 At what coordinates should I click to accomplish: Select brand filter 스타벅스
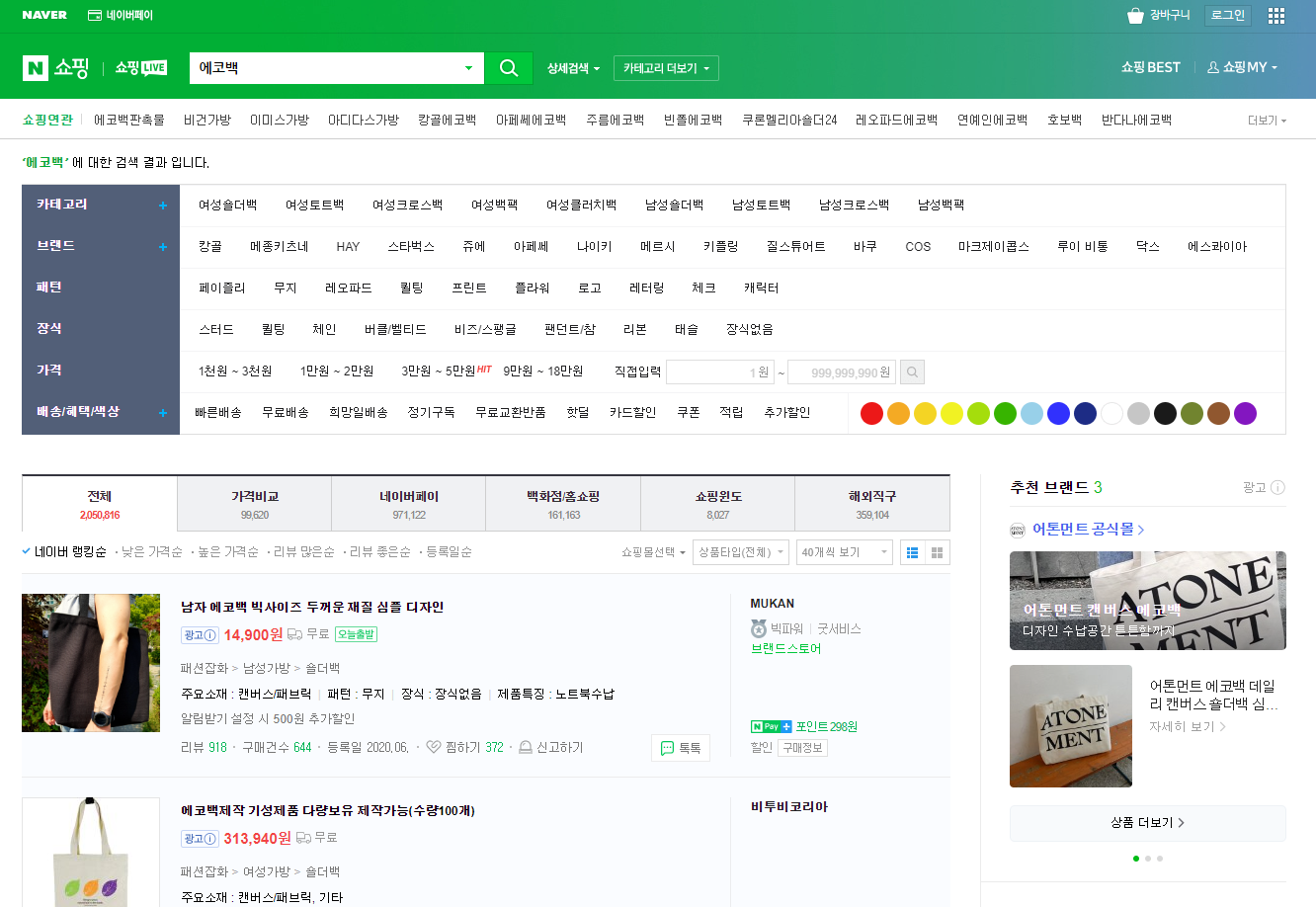point(411,247)
